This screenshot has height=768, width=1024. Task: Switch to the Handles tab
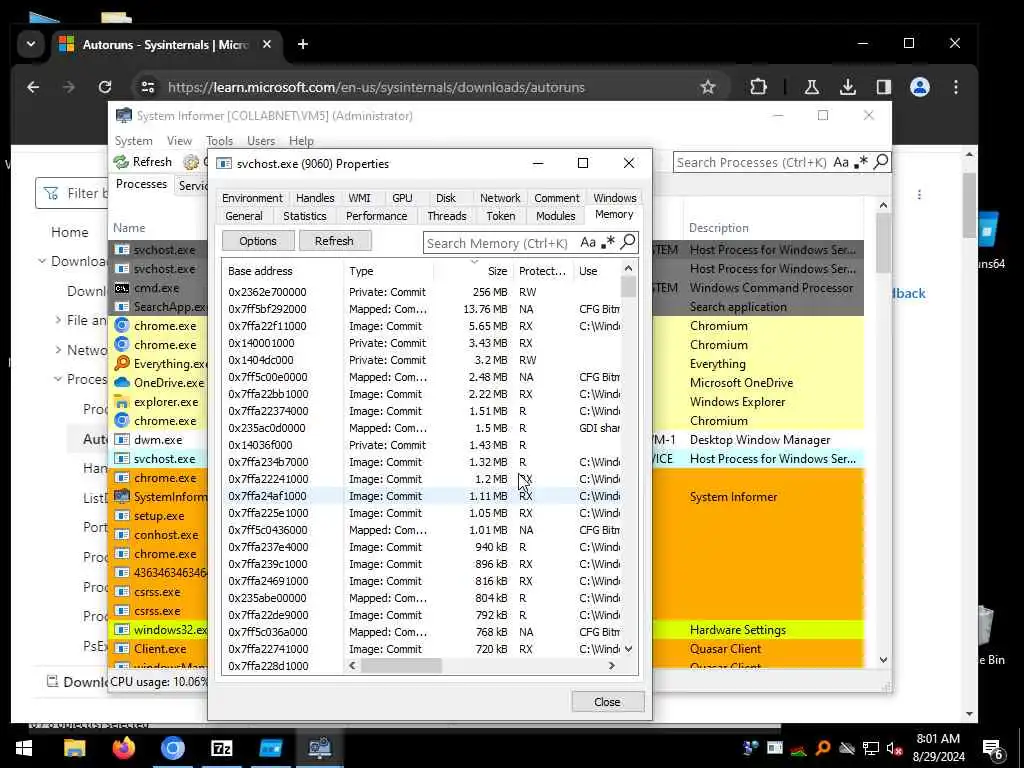(315, 198)
